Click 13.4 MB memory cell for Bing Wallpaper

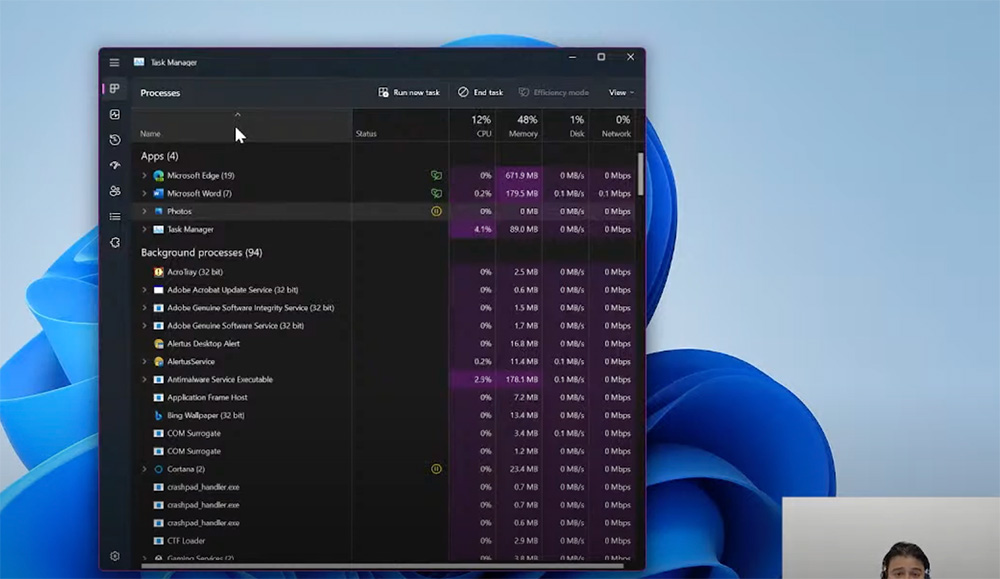coord(519,415)
